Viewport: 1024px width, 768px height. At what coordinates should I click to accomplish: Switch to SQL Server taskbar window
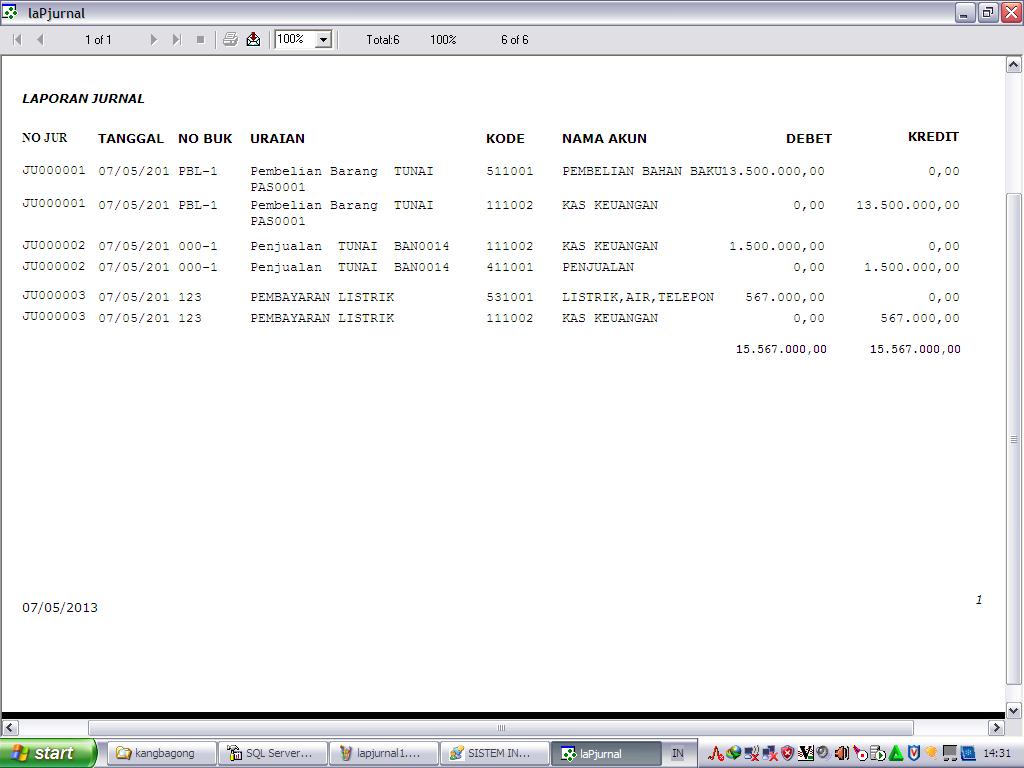(x=270, y=753)
